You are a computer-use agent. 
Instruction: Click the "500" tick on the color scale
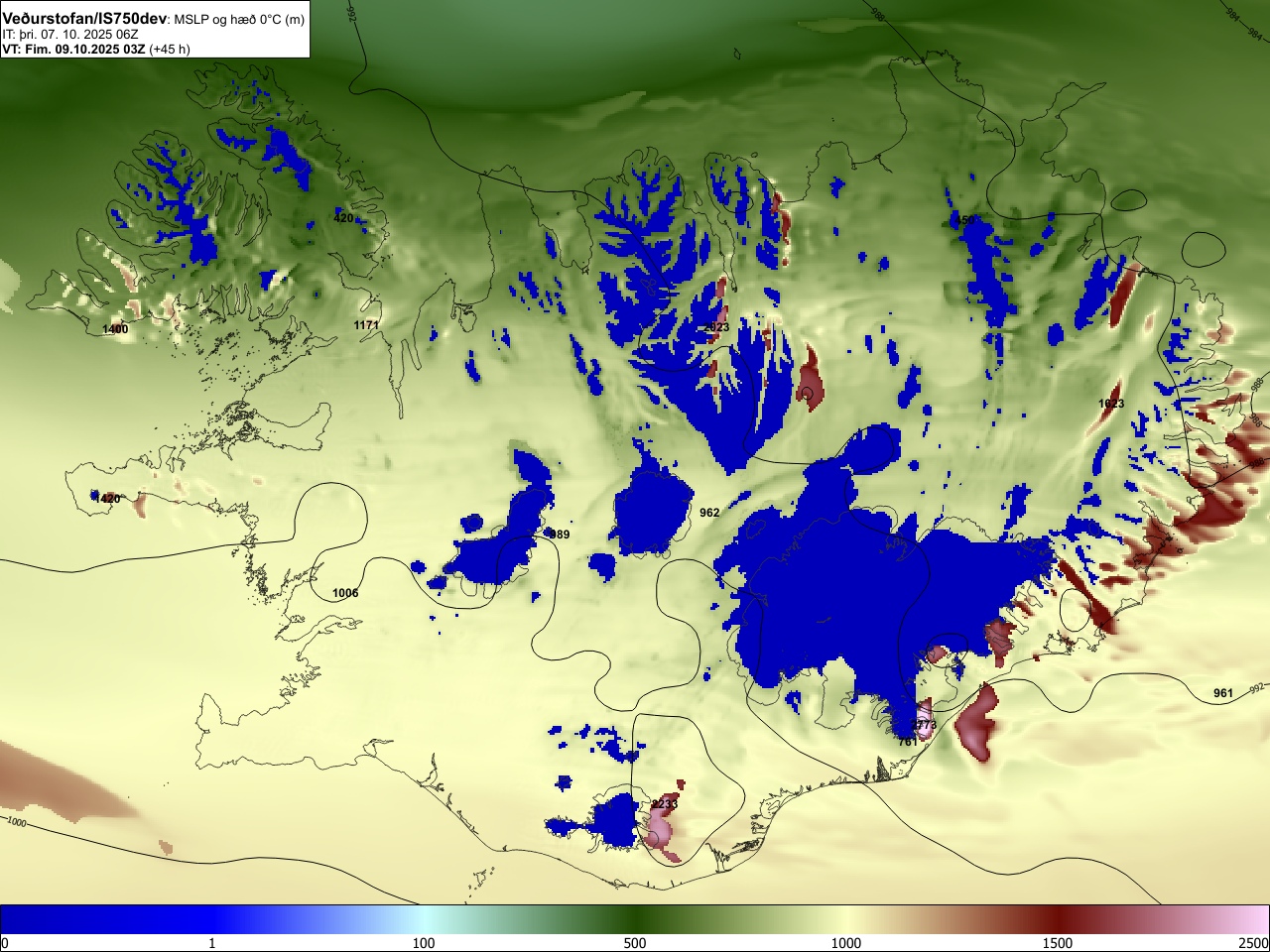635,943
